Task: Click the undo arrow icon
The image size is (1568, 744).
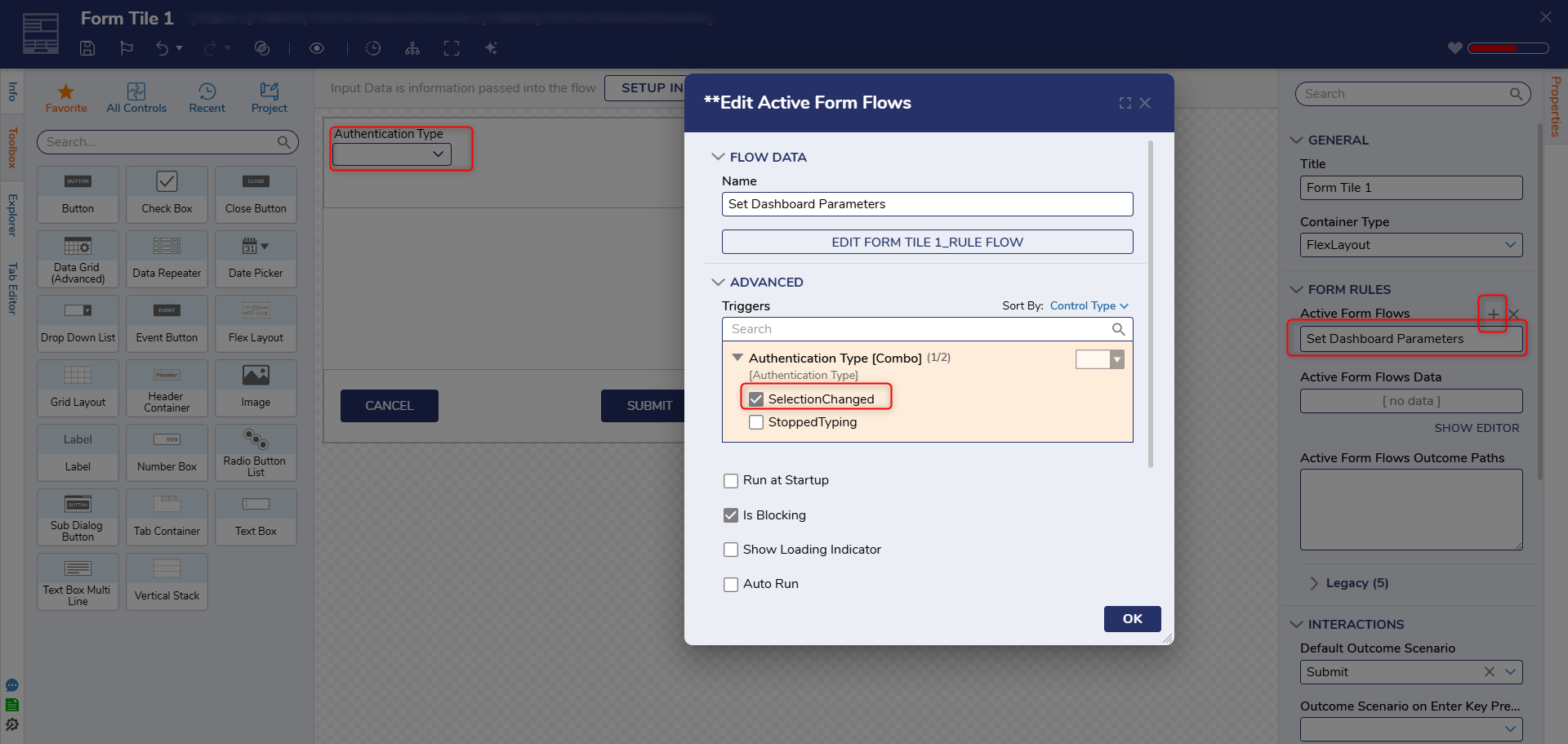Action: coord(163,48)
